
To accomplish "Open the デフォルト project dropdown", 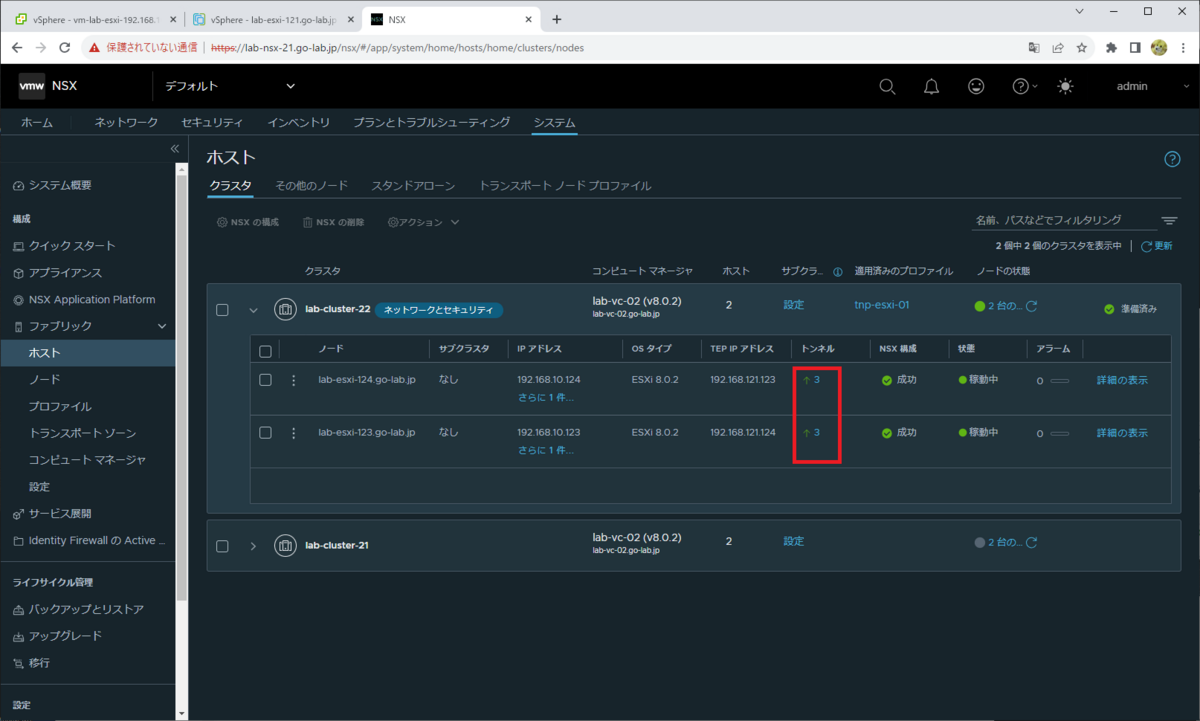I will pos(231,87).
